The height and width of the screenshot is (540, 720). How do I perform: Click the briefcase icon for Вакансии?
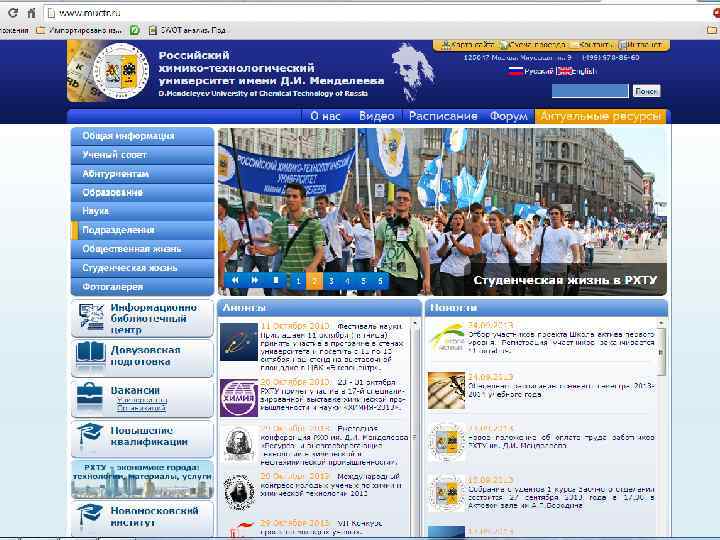[x=90, y=395]
